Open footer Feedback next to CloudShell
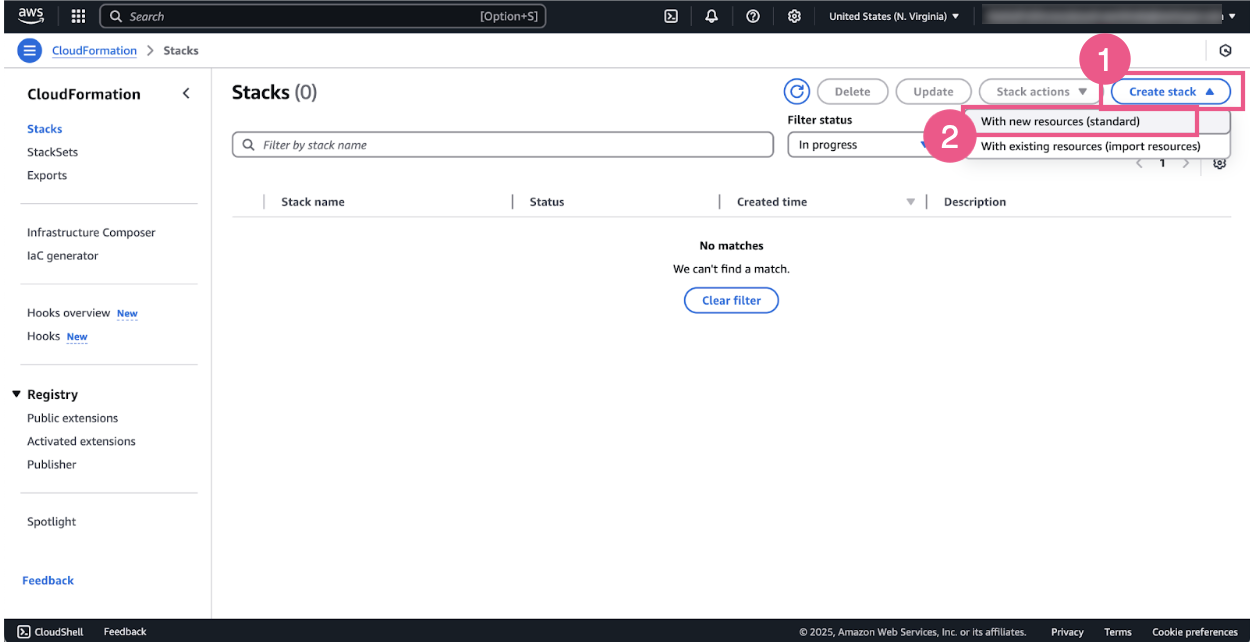Viewport: 1250px width, 642px height. (125, 632)
